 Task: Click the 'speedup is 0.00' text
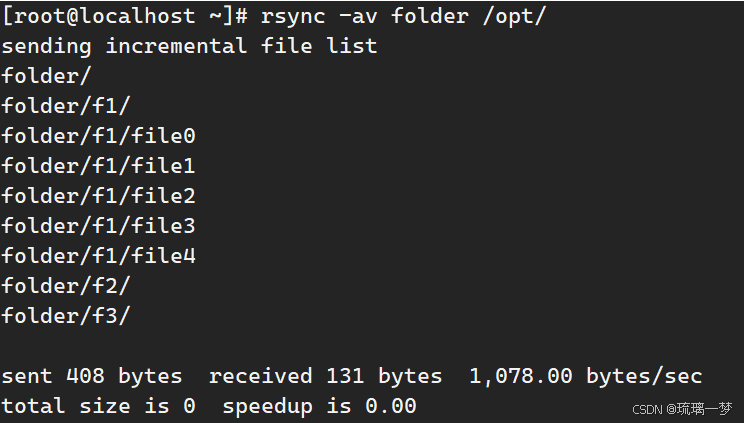(x=319, y=406)
